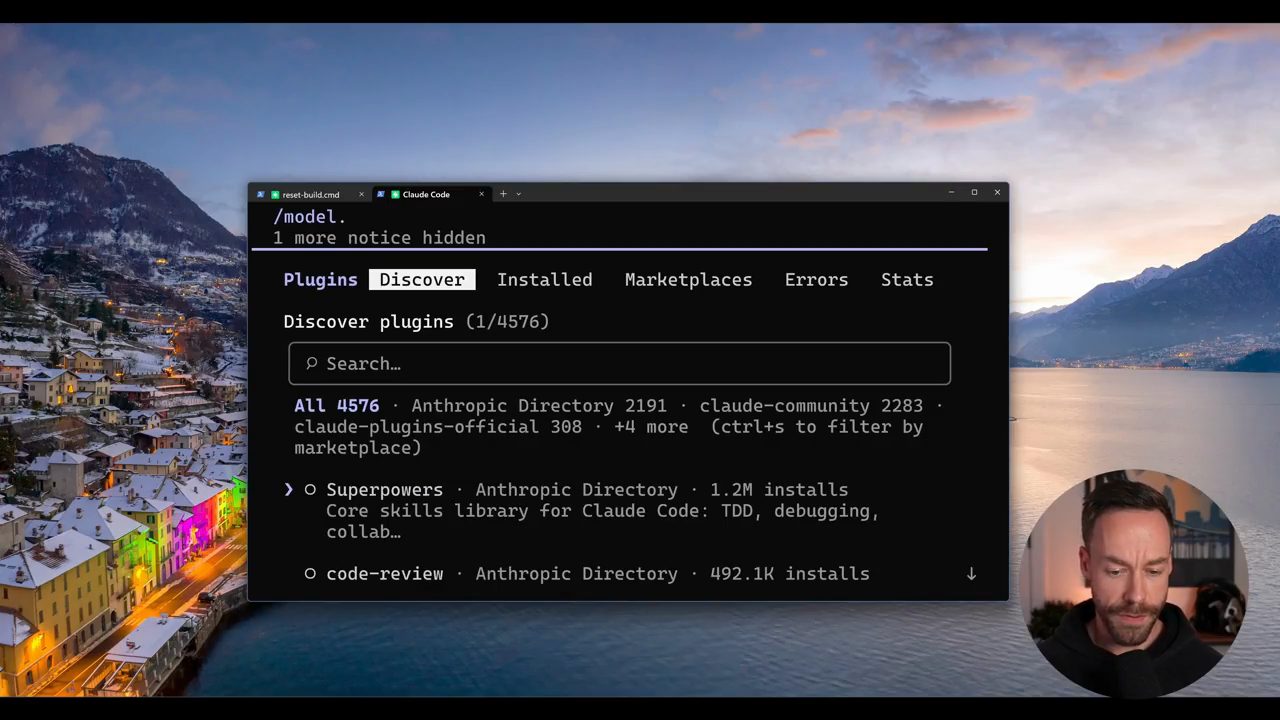Click the Discover plugins (1/4576) heading
The image size is (1280, 720).
[x=416, y=322]
